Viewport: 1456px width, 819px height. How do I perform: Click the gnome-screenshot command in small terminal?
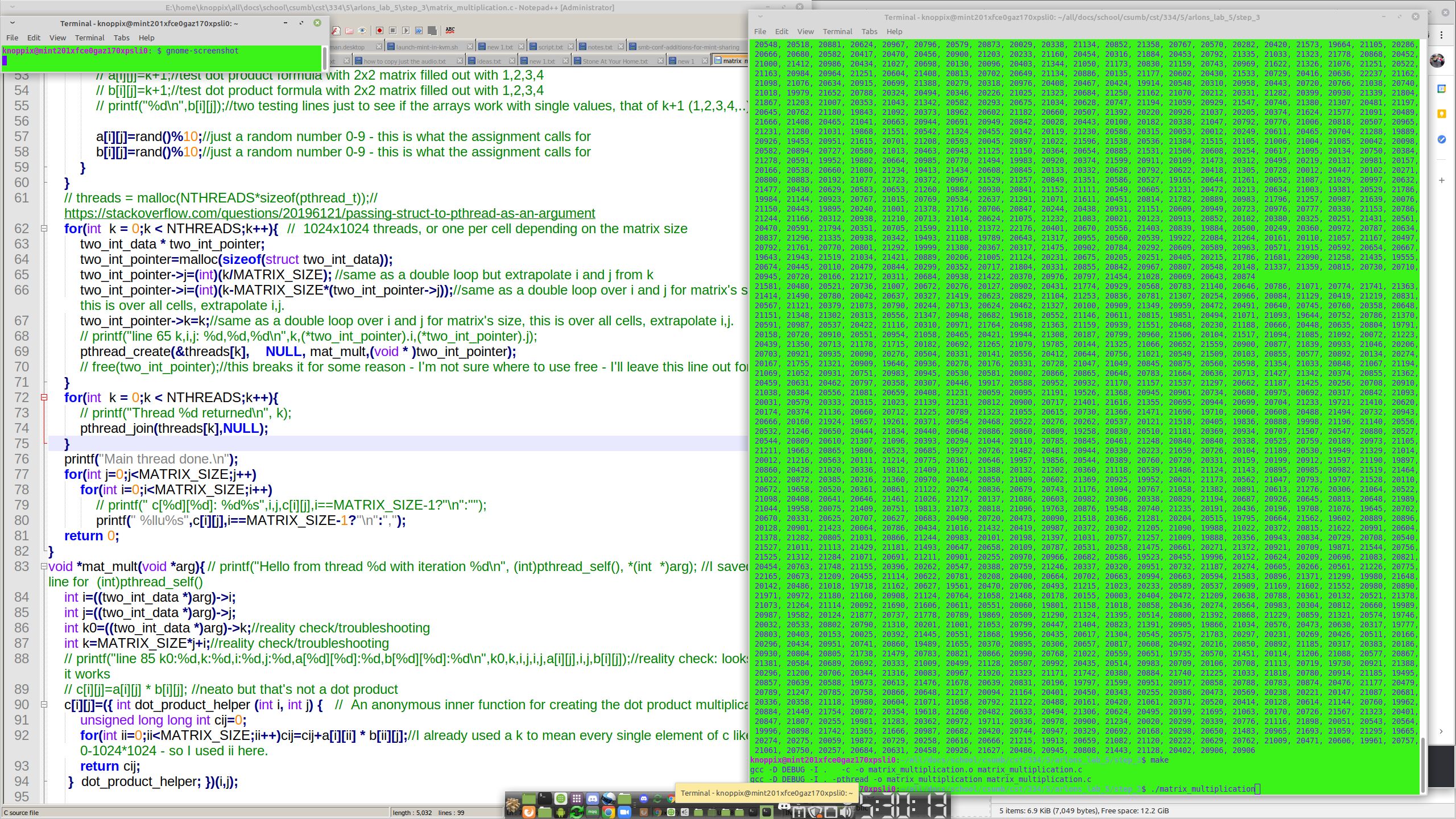pyautogui.click(x=202, y=51)
